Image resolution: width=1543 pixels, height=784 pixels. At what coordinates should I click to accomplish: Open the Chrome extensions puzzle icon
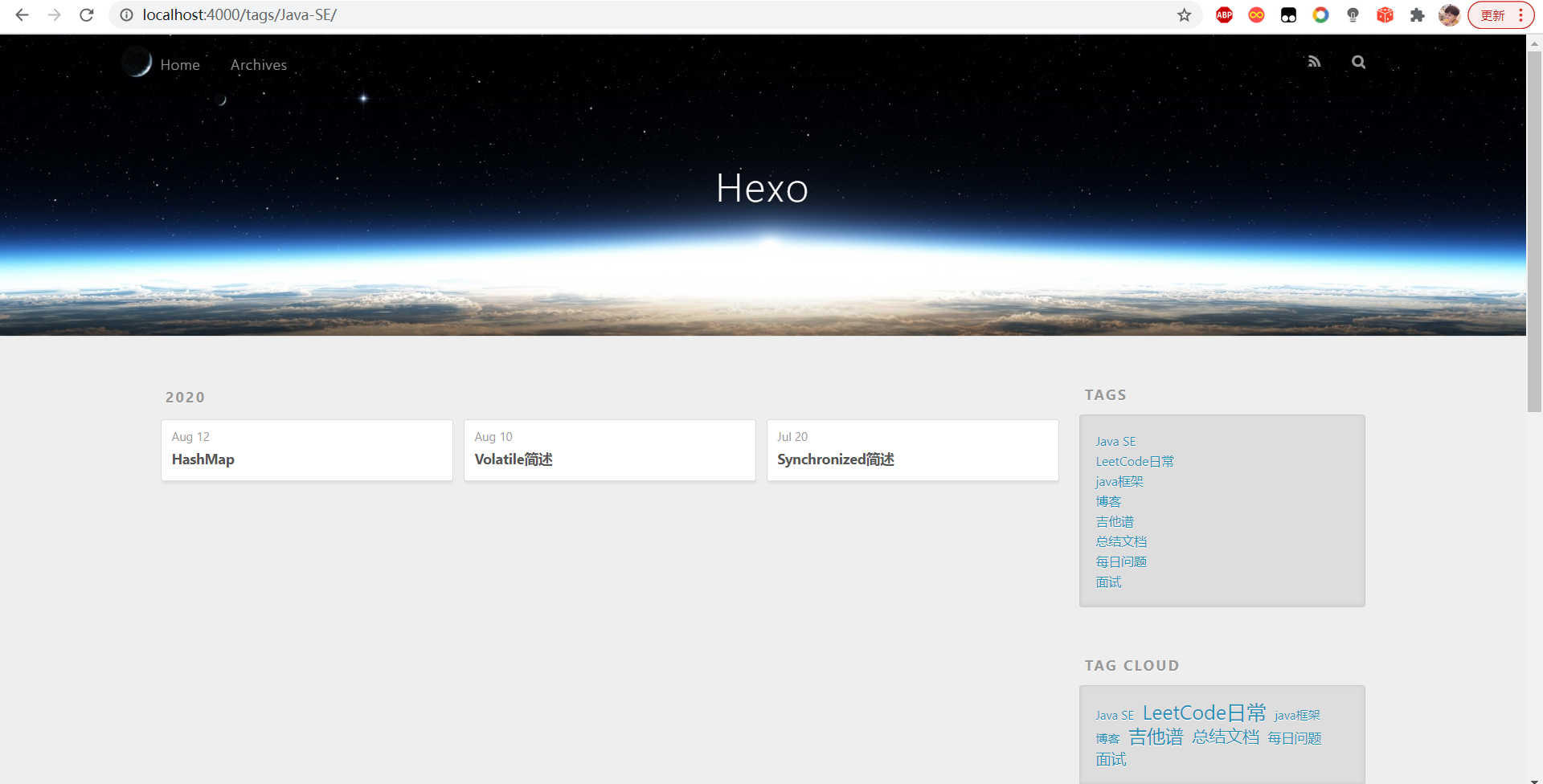click(x=1417, y=15)
